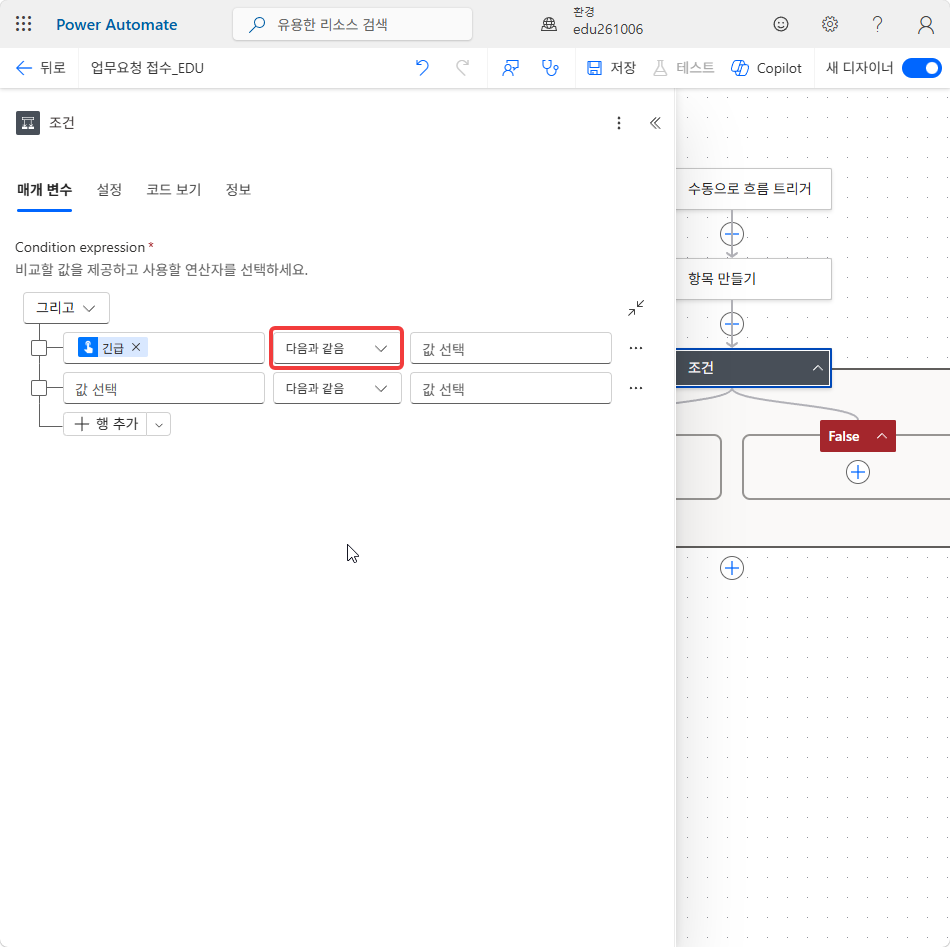
Task: Insert step after 수동으로 흐름 트리거
Action: click(731, 234)
